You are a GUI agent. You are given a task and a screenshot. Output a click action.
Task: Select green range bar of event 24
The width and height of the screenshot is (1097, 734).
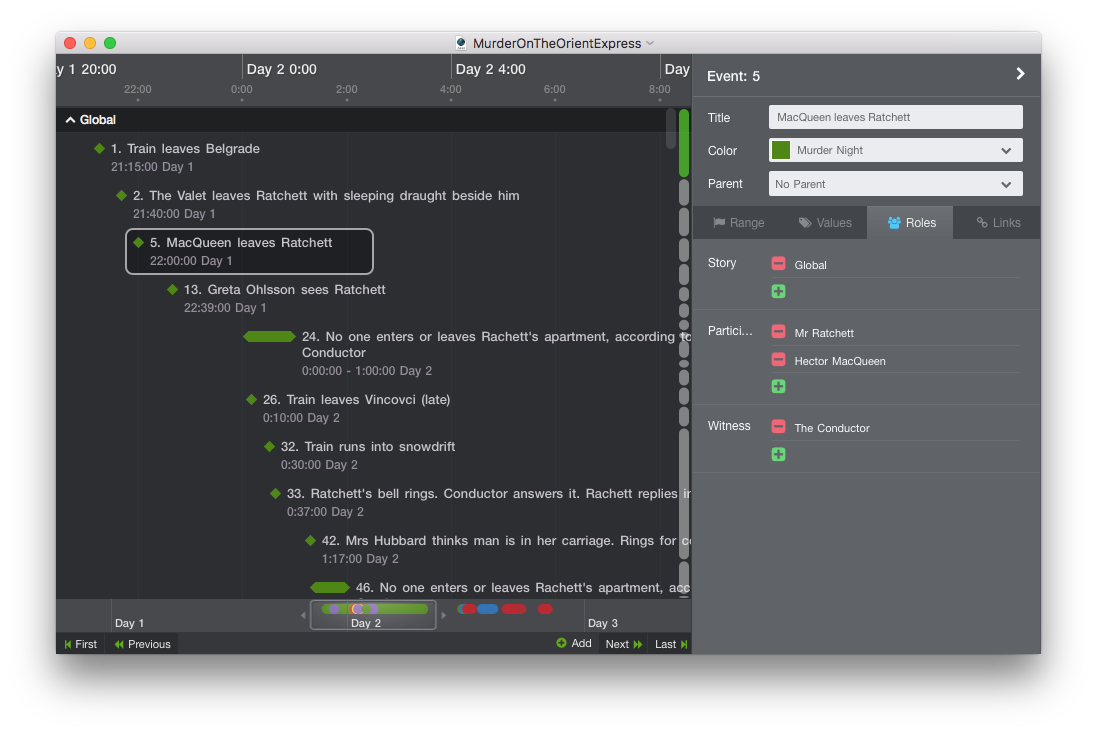point(269,337)
